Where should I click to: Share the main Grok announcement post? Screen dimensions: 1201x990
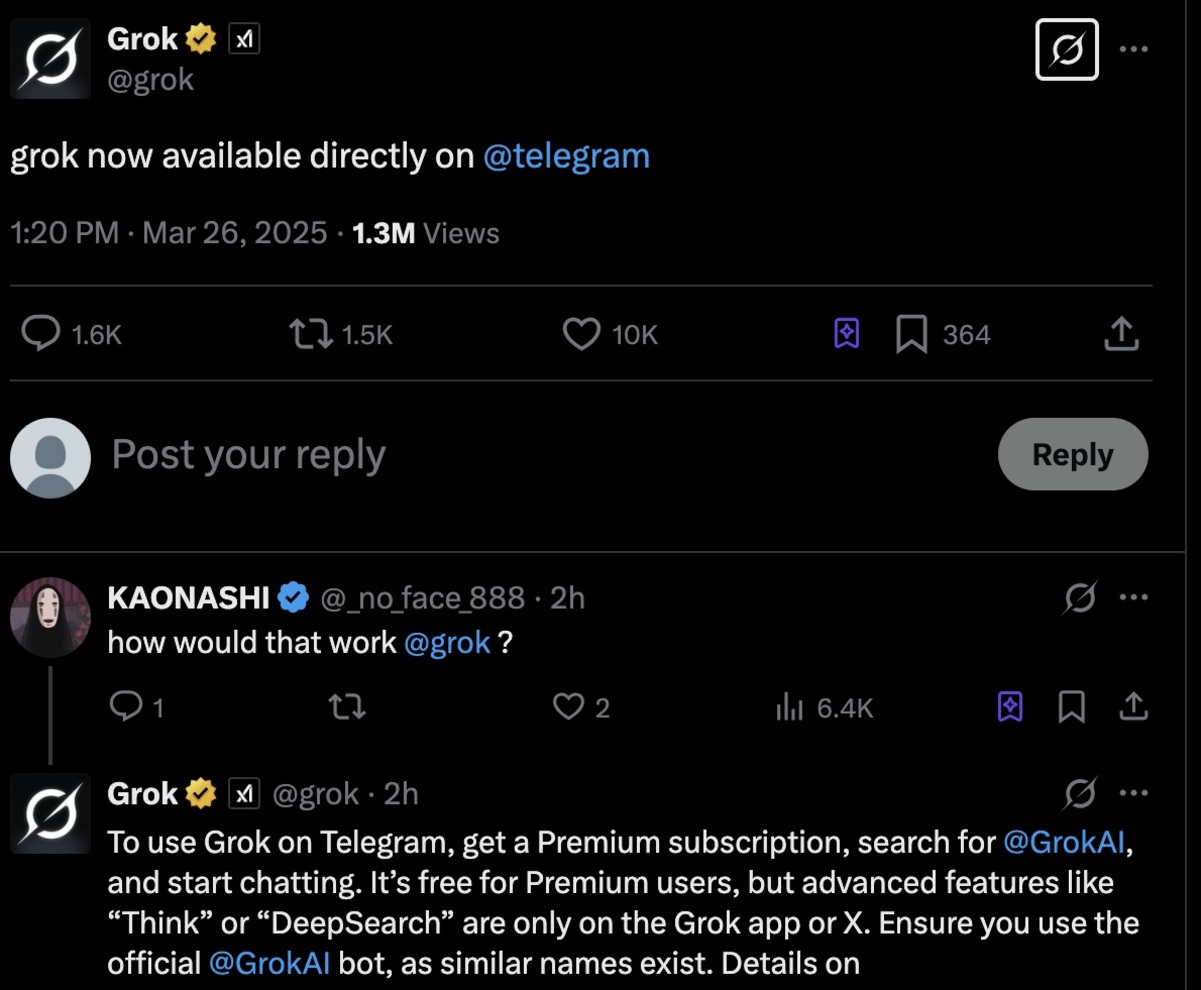pyautogui.click(x=1121, y=334)
